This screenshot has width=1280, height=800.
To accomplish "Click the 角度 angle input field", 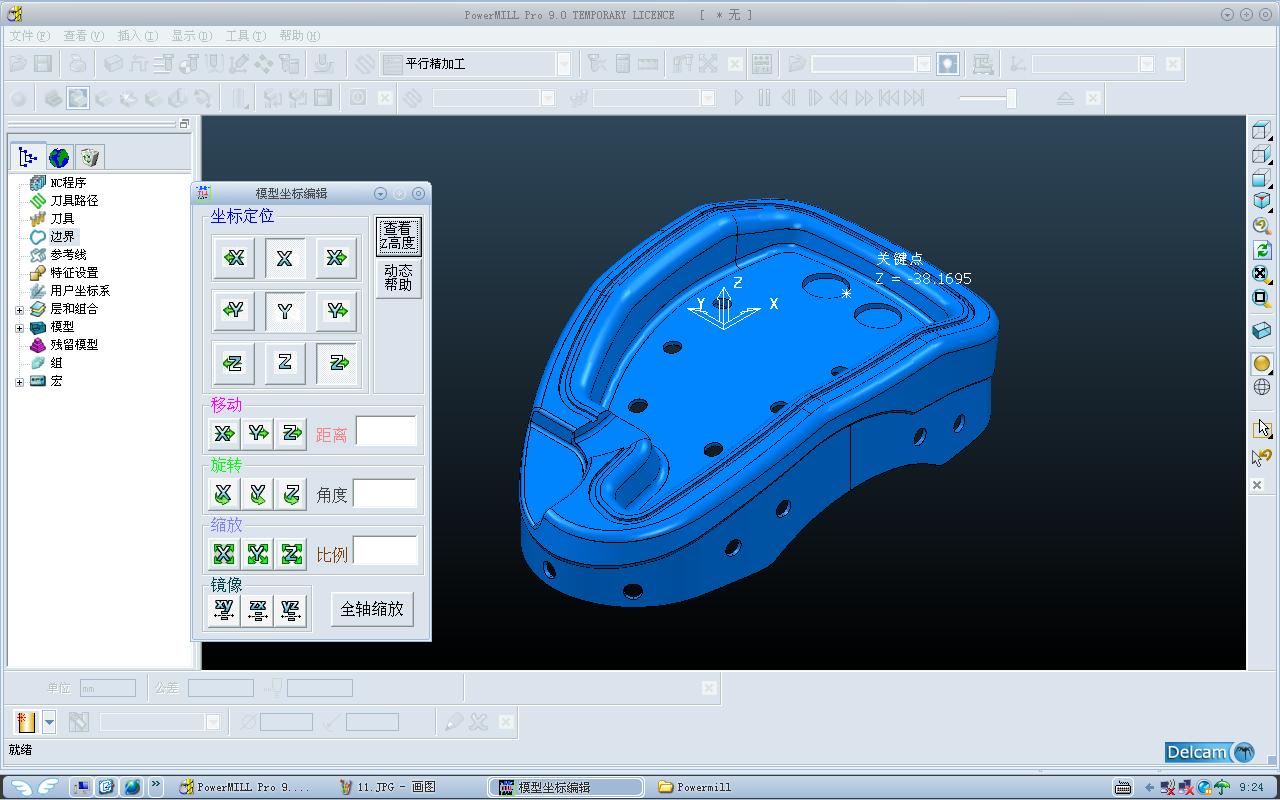I will 385,493.
